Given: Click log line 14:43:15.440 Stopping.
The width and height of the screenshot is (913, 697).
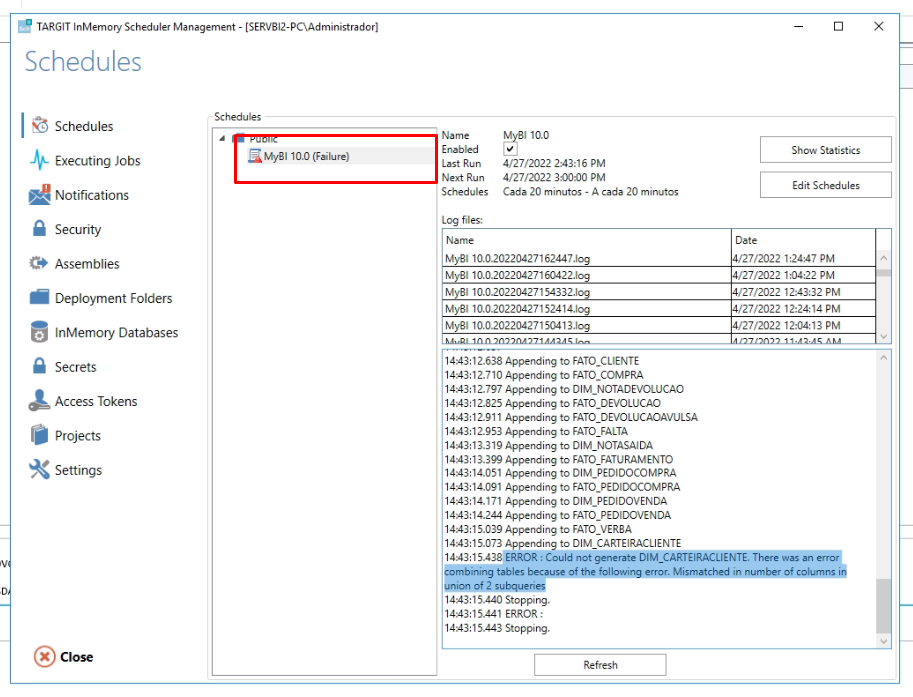Looking at the screenshot, I should pos(497,600).
